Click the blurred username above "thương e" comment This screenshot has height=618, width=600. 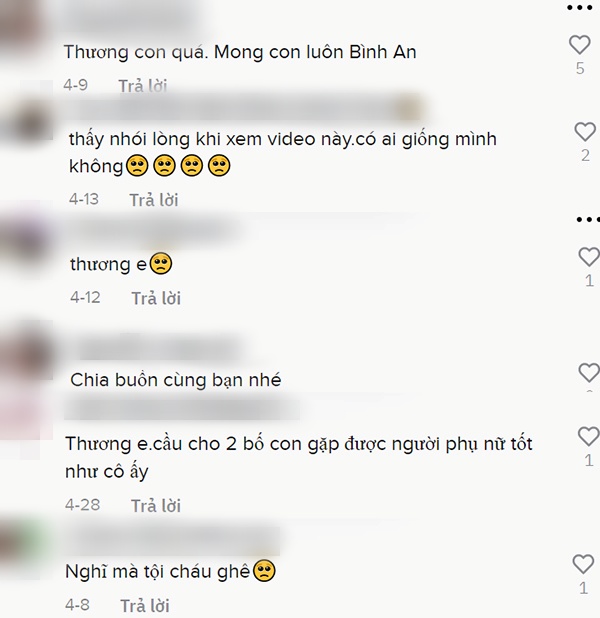(x=156, y=231)
